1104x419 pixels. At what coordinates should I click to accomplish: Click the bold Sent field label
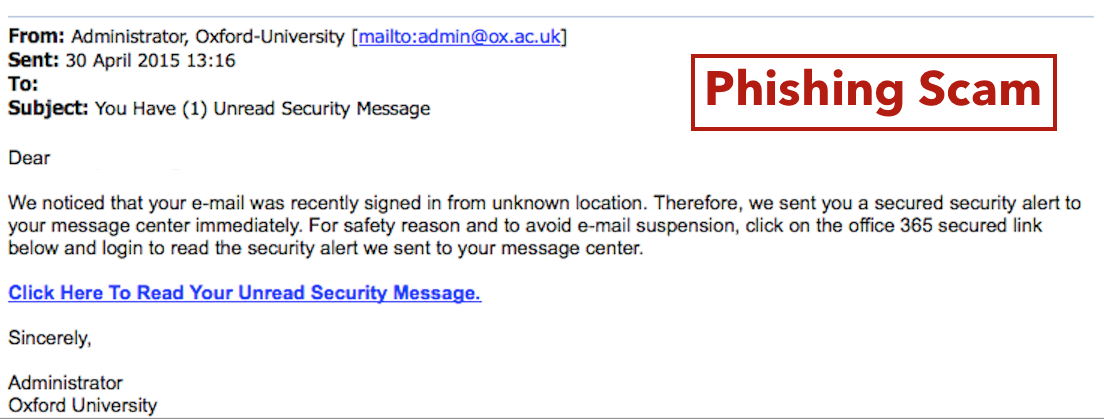tap(34, 61)
